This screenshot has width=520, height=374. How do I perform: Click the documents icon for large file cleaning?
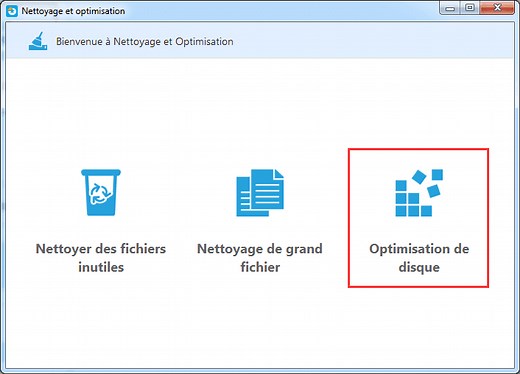tap(260, 193)
